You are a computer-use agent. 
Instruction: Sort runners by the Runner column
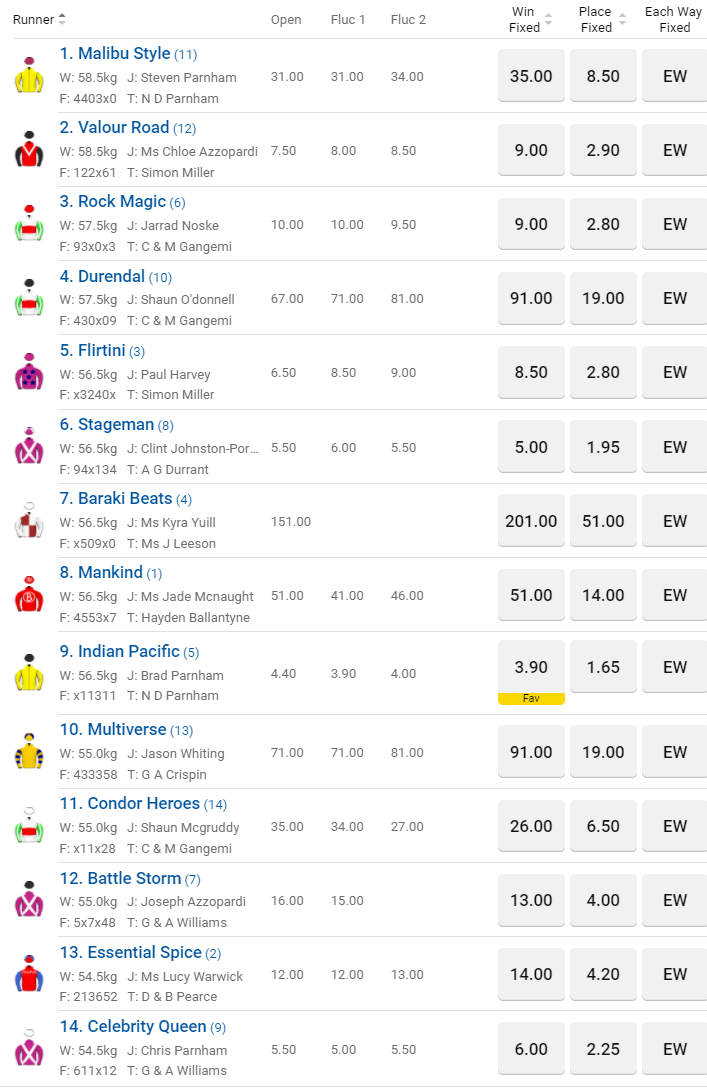[40, 19]
